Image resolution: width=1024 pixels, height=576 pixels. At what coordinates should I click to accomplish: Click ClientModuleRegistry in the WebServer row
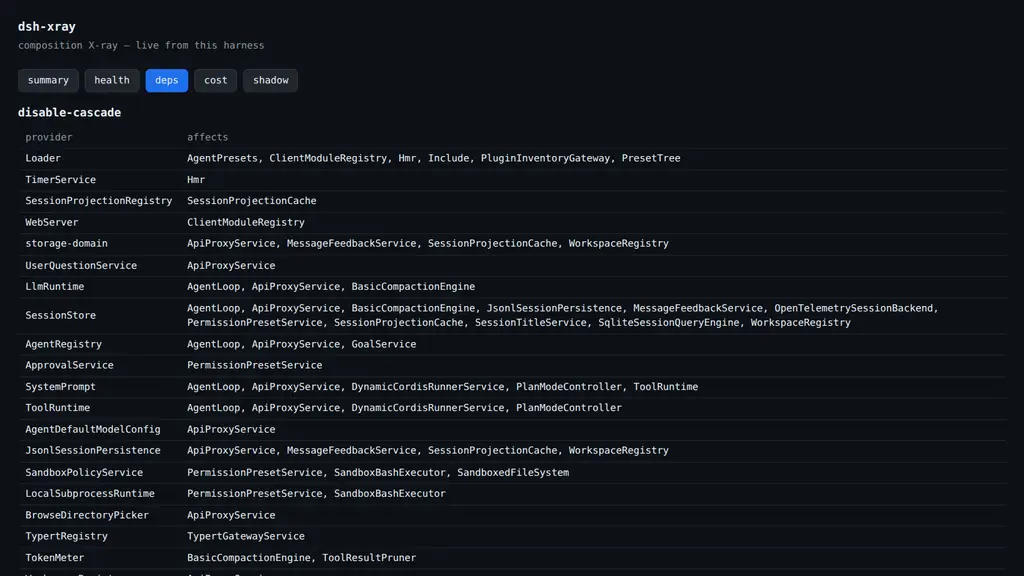[x=246, y=222]
